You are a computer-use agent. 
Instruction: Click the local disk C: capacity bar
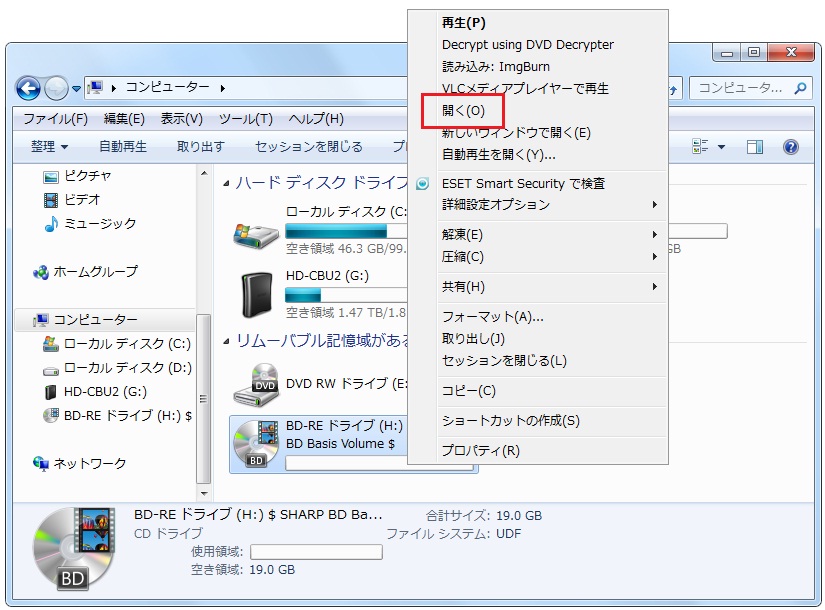(346, 231)
